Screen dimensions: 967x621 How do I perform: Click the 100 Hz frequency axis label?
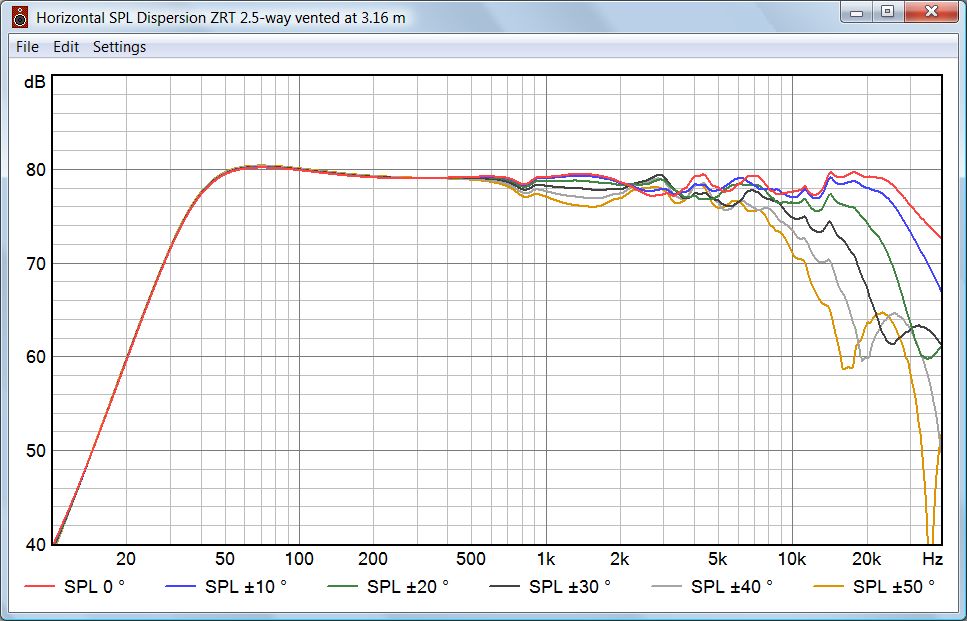[x=299, y=559]
